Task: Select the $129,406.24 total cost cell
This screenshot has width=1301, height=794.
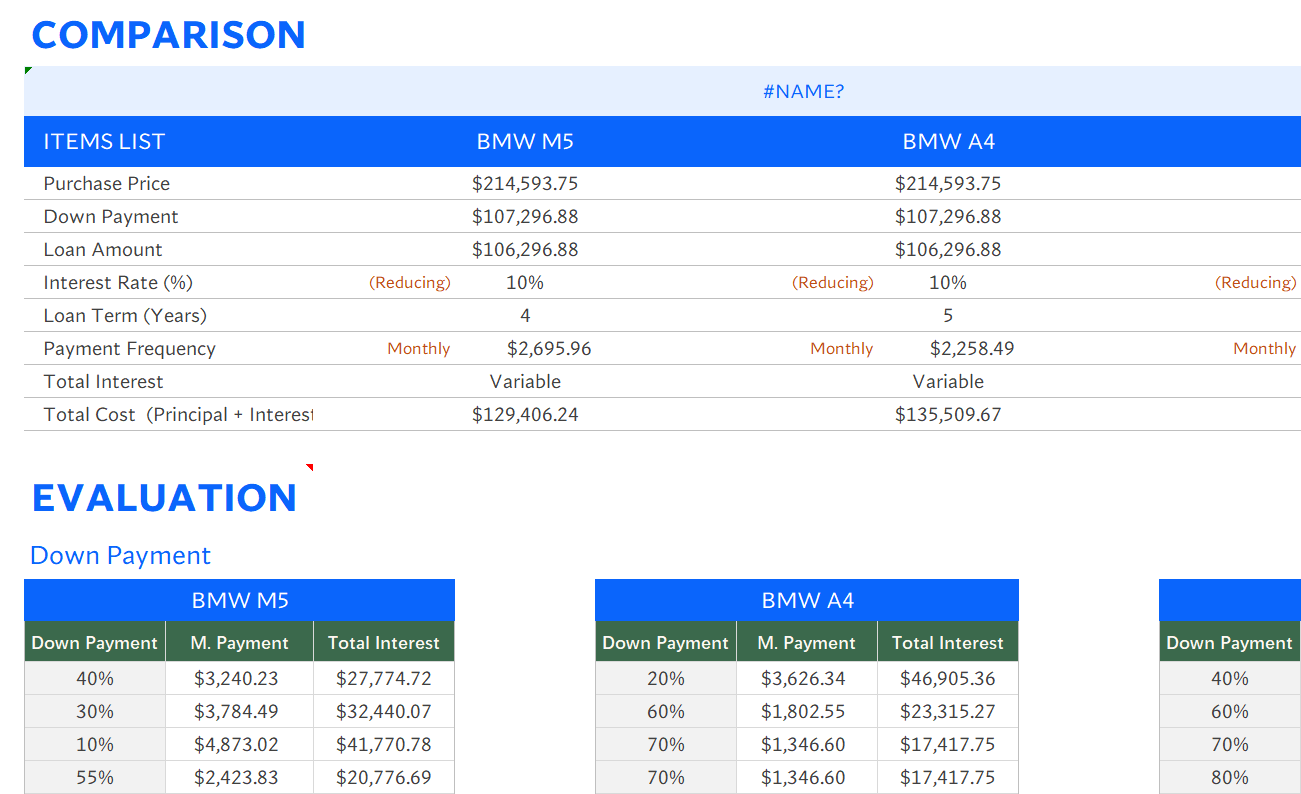Action: tap(525, 414)
